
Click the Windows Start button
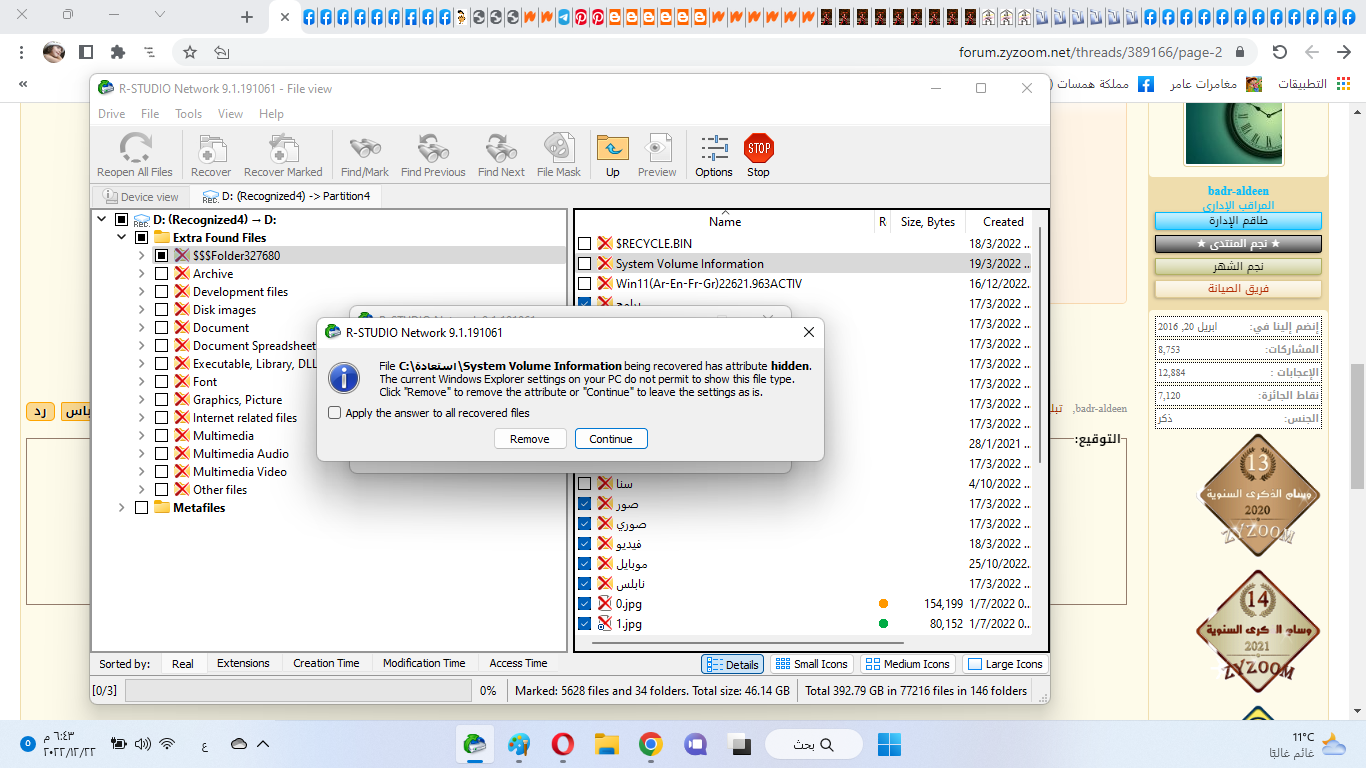pos(889,744)
